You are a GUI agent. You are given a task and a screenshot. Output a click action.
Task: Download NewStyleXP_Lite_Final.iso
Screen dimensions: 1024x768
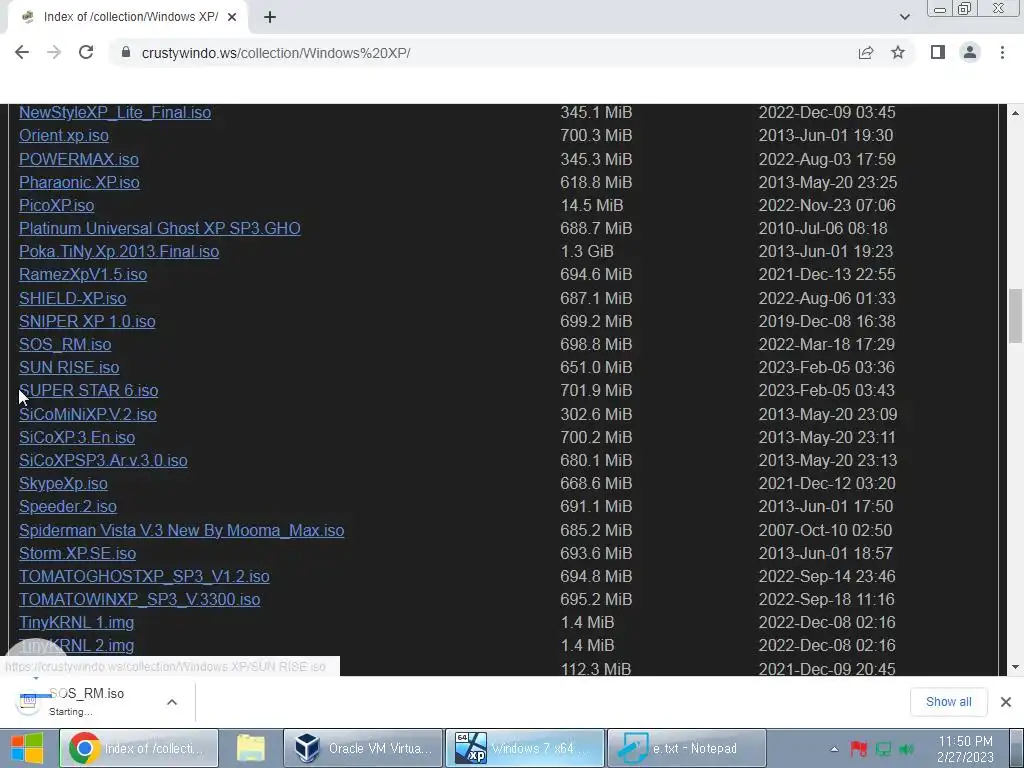(x=115, y=112)
